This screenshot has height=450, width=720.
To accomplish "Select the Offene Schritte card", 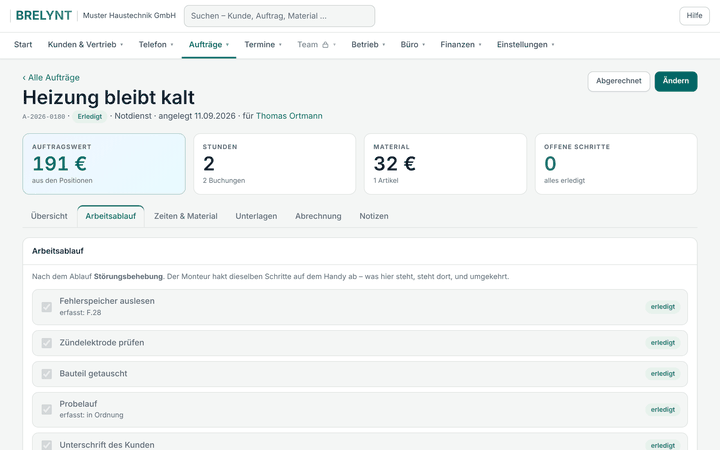I will tap(616, 164).
